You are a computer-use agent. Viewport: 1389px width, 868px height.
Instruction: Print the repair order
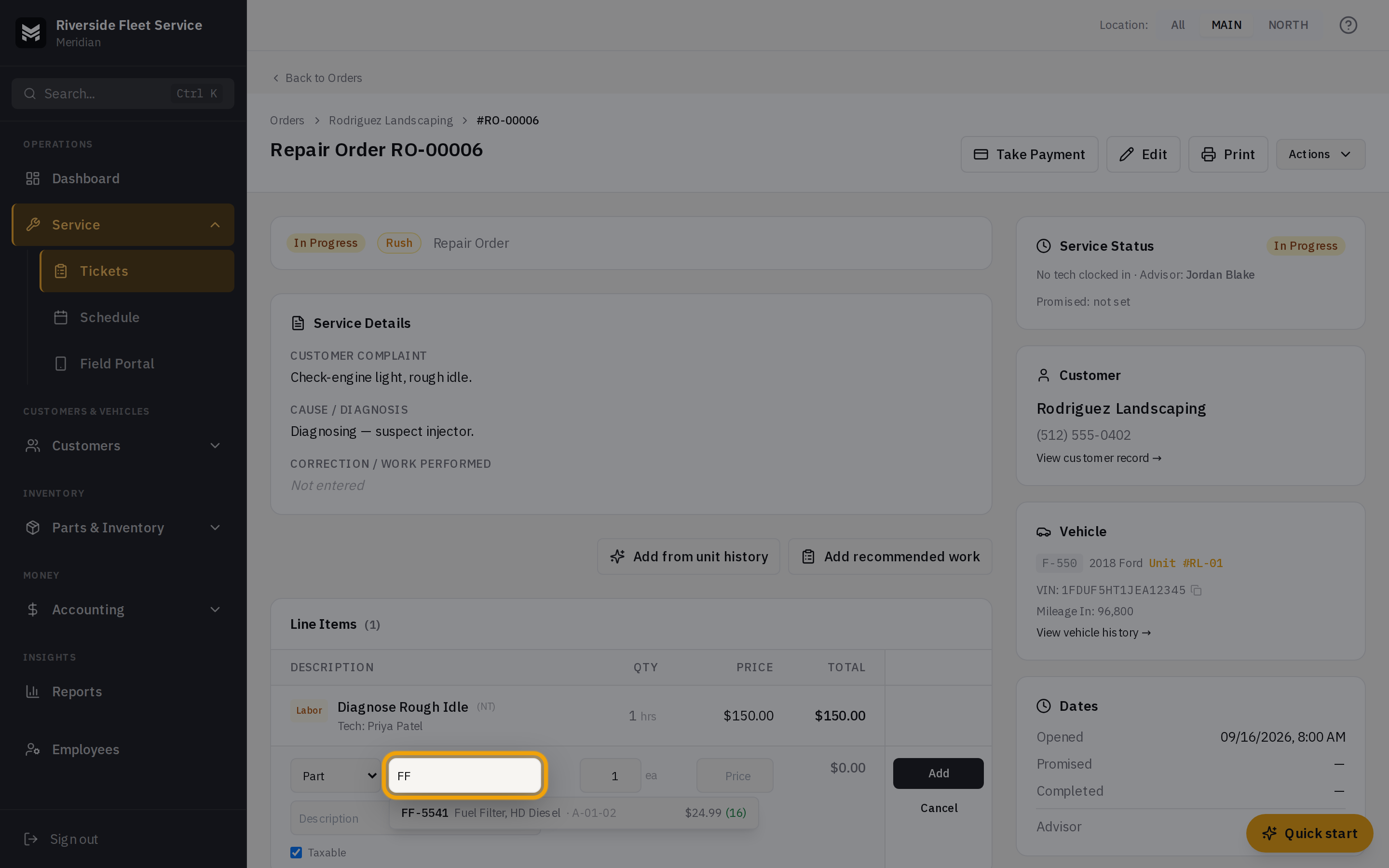(1228, 154)
